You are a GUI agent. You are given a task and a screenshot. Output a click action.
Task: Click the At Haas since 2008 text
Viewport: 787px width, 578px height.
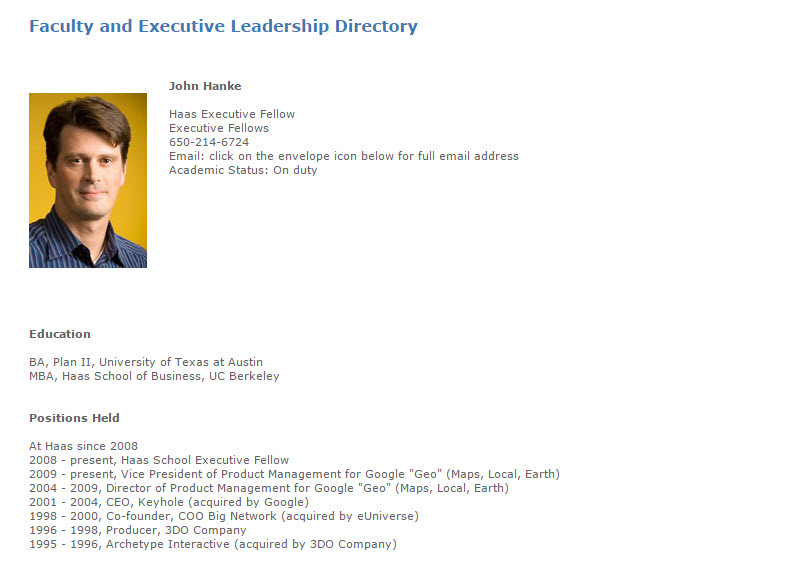pos(83,446)
